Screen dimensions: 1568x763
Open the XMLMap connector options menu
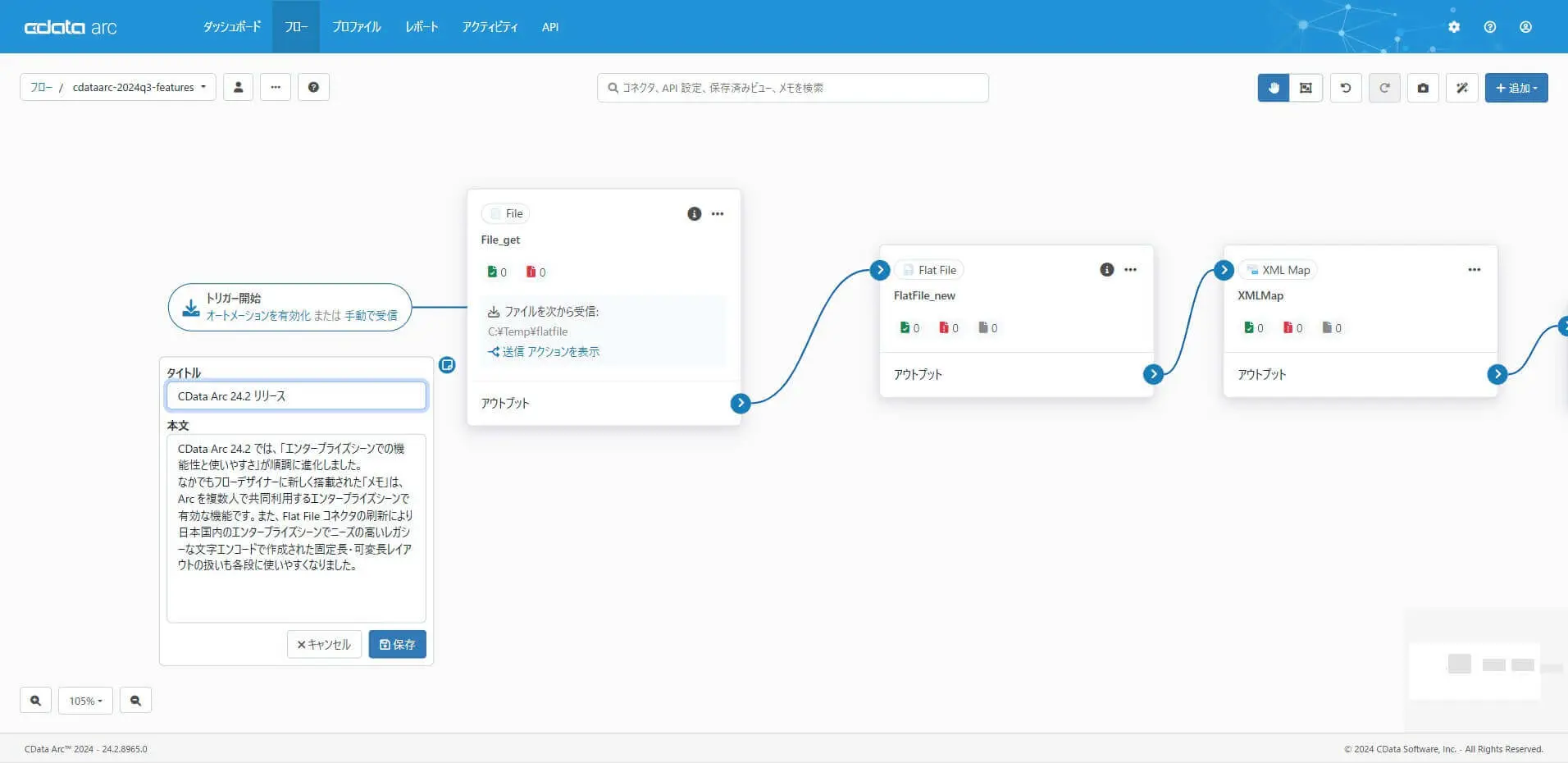[1475, 270]
